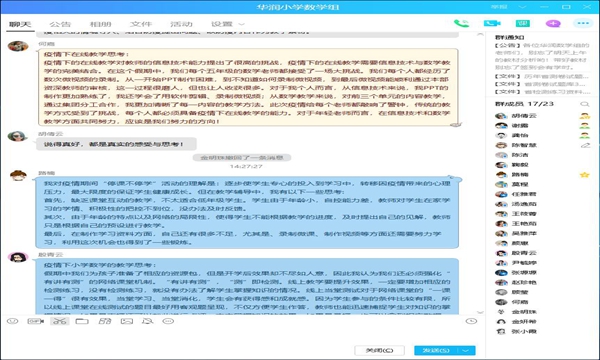Click the GIF recording icon
600x360 pixels.
pos(36,321)
